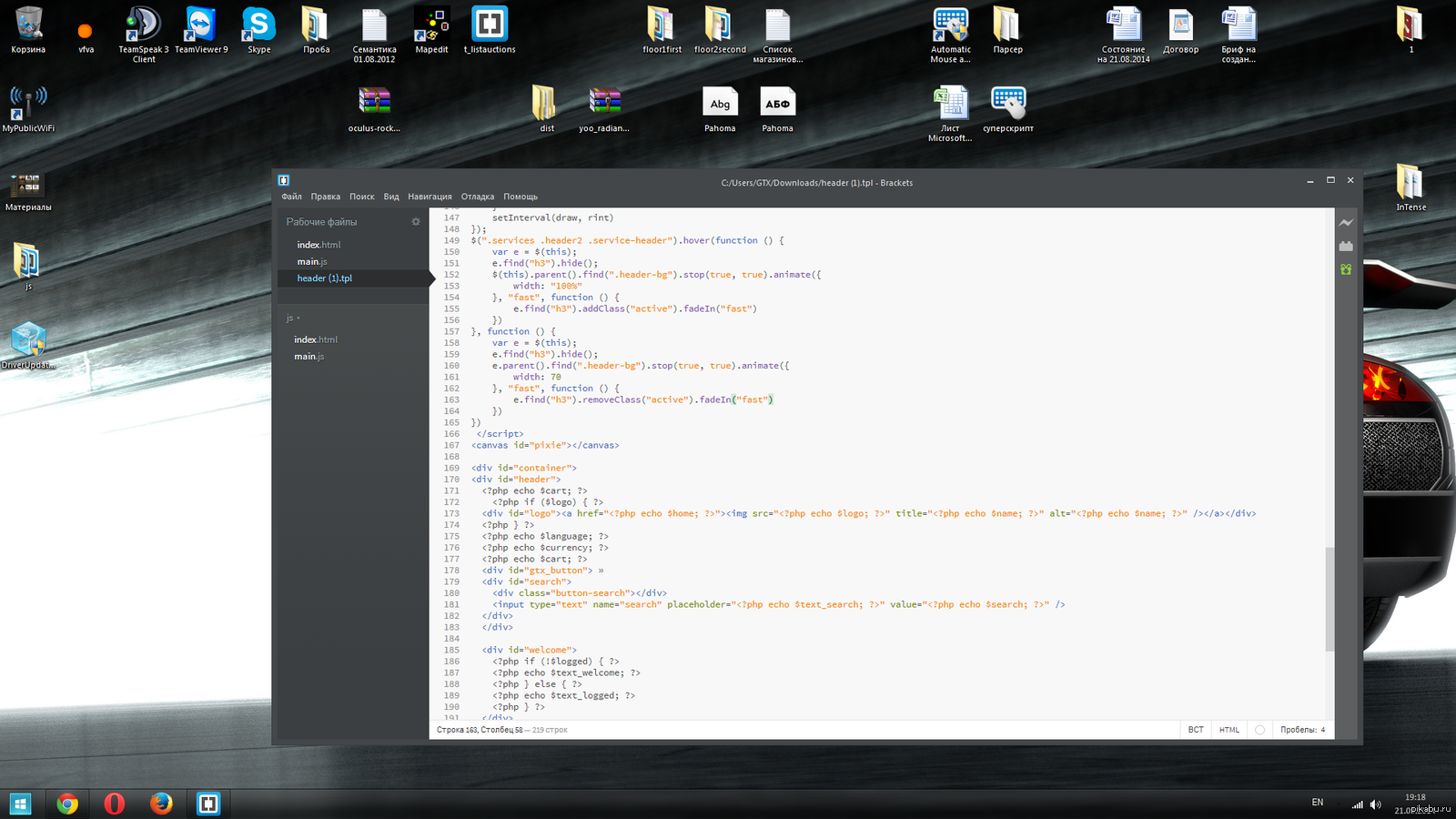The image size is (1456, 819).
Task: Select суперскрипт desktop icon
Action: [x=1008, y=109]
